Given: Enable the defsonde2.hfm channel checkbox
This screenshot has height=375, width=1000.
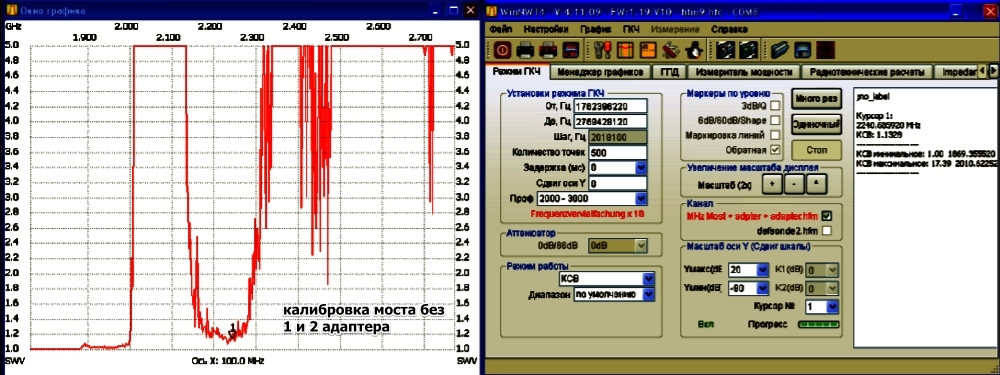Looking at the screenshot, I should coord(827,230).
